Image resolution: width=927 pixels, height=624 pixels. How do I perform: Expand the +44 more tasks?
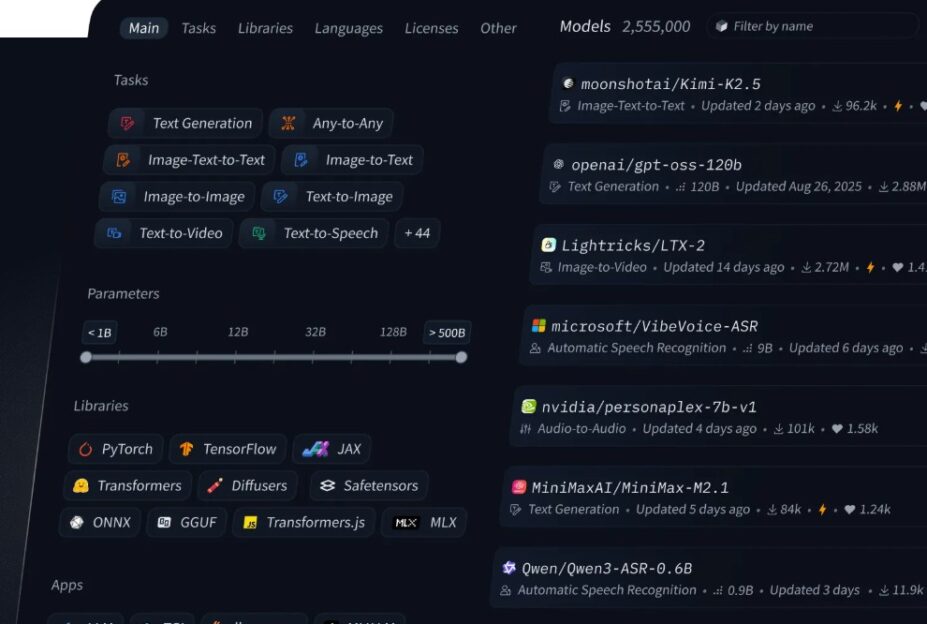(417, 233)
